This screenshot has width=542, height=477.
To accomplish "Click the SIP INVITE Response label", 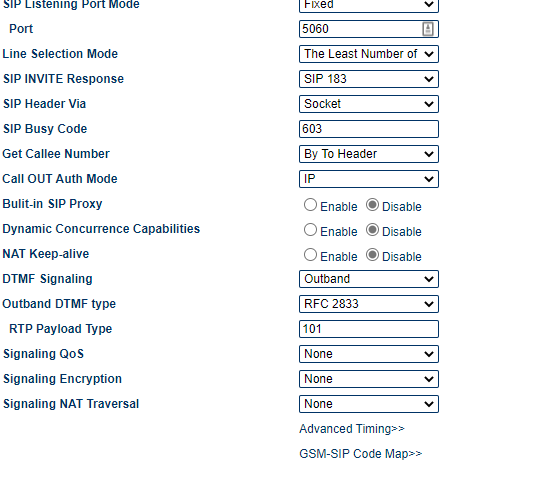I will coord(63,79).
